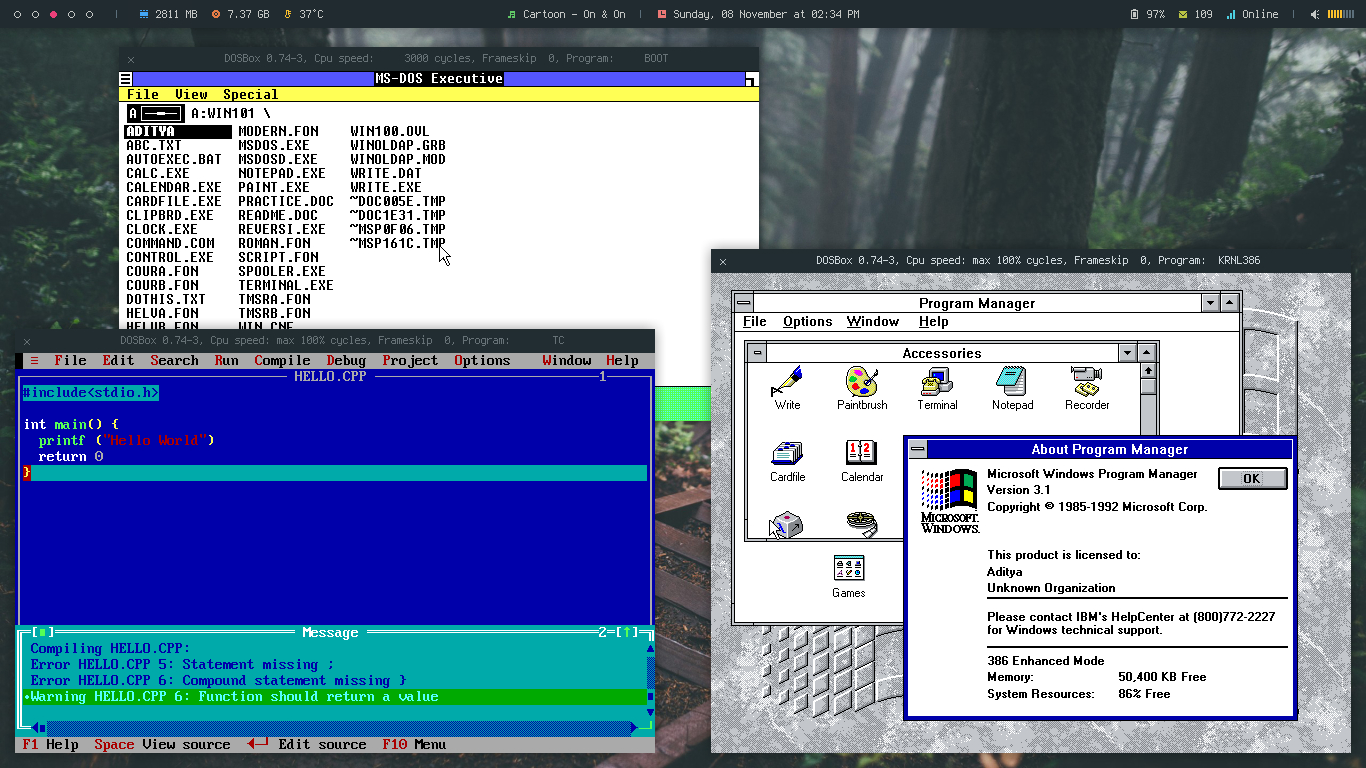
Task: Open the MS-DOS Executive system menu box
Action: click(125, 79)
